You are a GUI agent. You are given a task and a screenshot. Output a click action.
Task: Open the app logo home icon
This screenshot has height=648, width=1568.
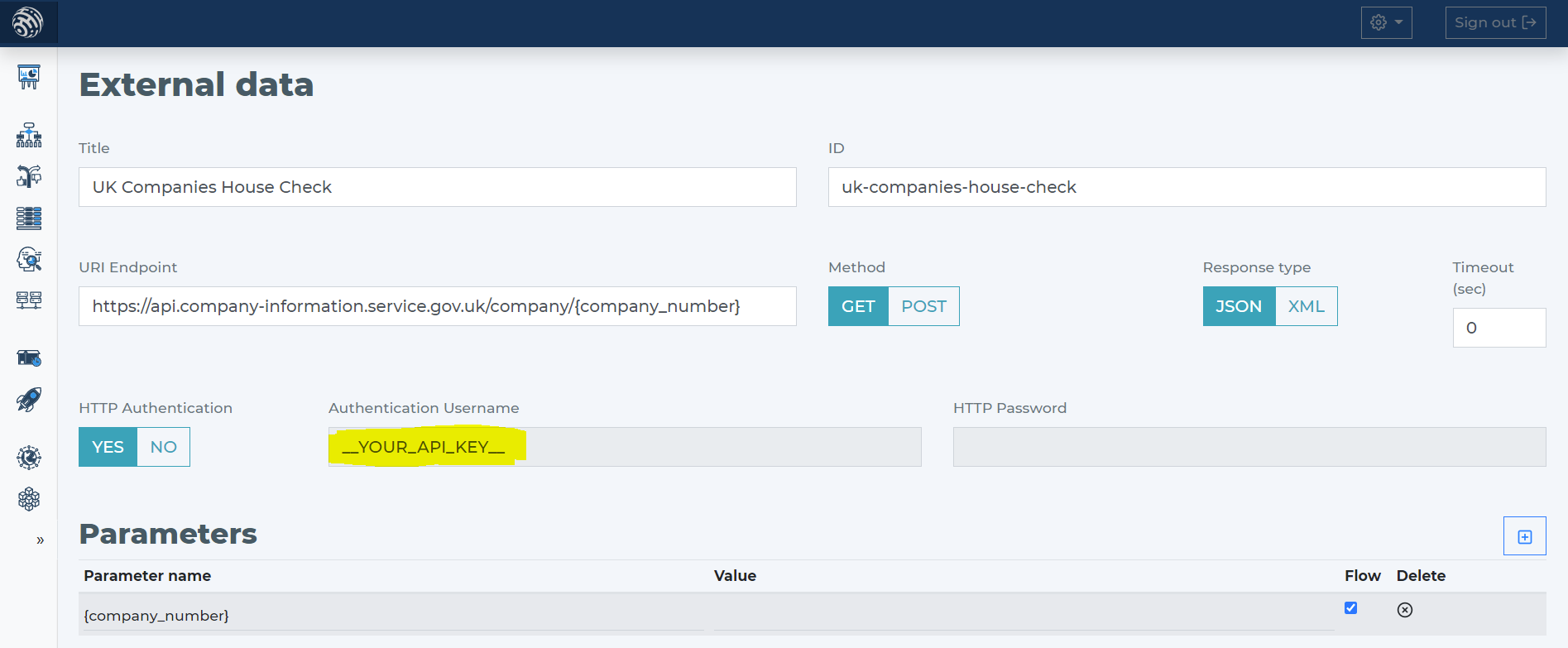click(28, 22)
